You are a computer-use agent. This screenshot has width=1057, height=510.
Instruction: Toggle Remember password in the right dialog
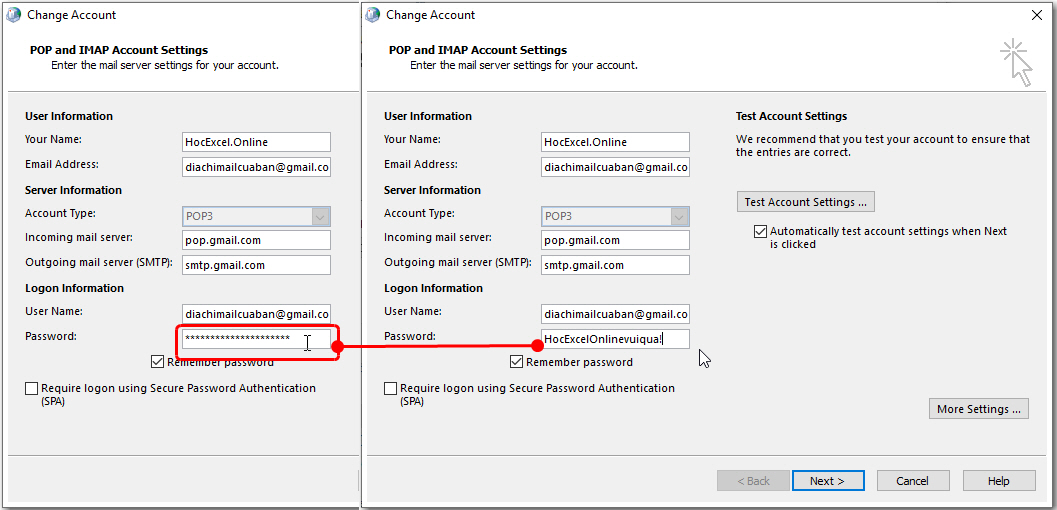click(x=517, y=362)
